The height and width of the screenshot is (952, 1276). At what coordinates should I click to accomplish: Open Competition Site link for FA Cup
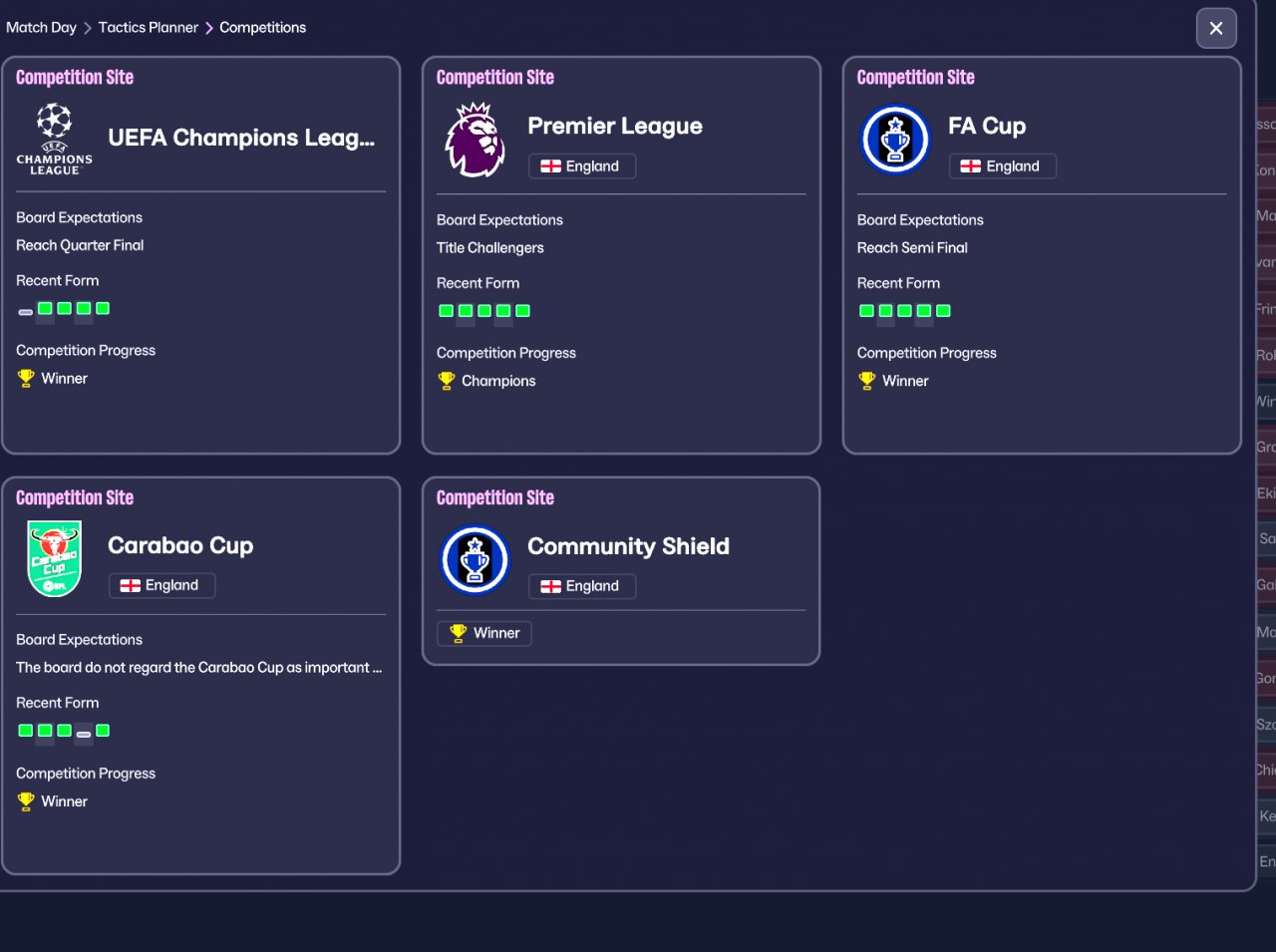click(x=916, y=78)
